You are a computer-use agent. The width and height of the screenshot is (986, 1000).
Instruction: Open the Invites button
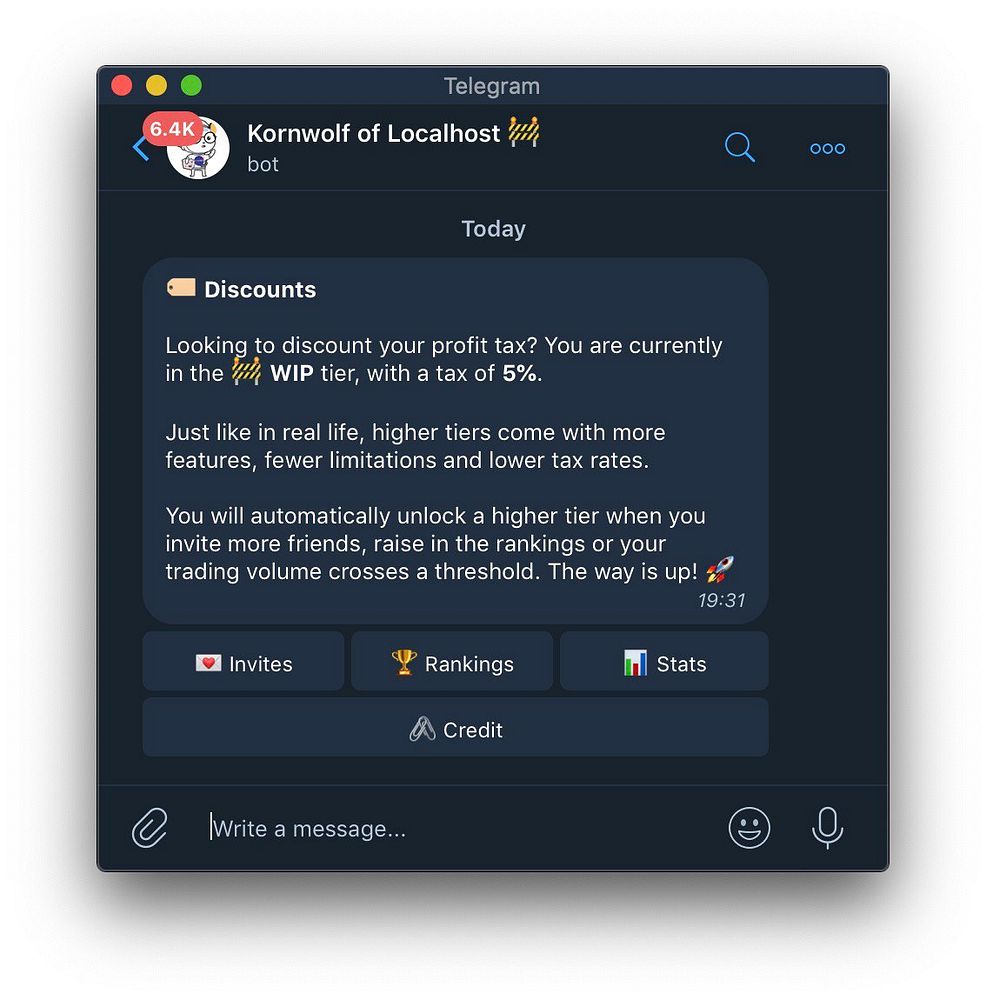pyautogui.click(x=244, y=661)
